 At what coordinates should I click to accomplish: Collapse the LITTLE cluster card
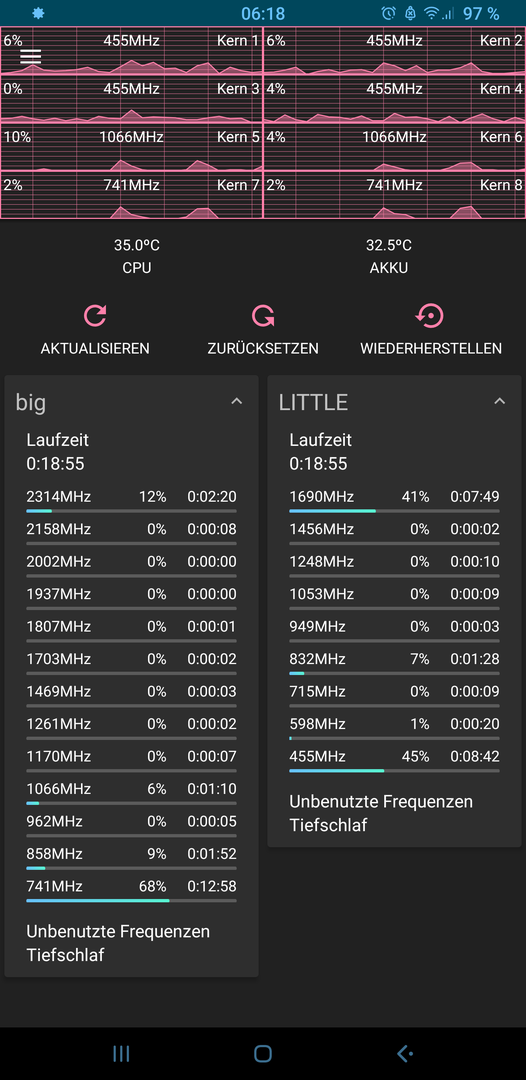click(500, 402)
